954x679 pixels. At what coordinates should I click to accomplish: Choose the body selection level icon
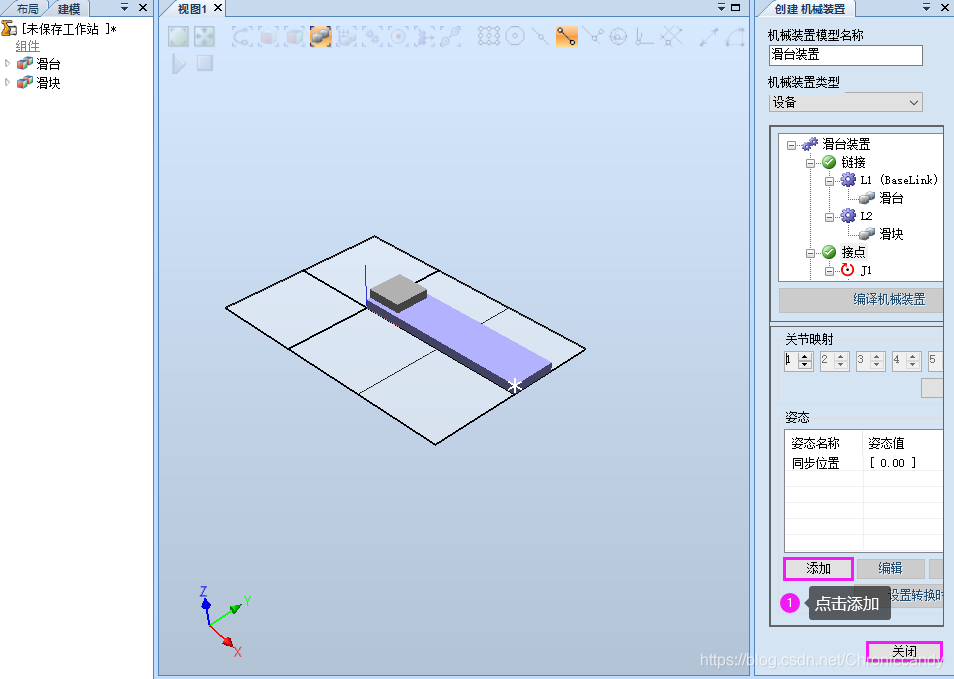coord(294,37)
